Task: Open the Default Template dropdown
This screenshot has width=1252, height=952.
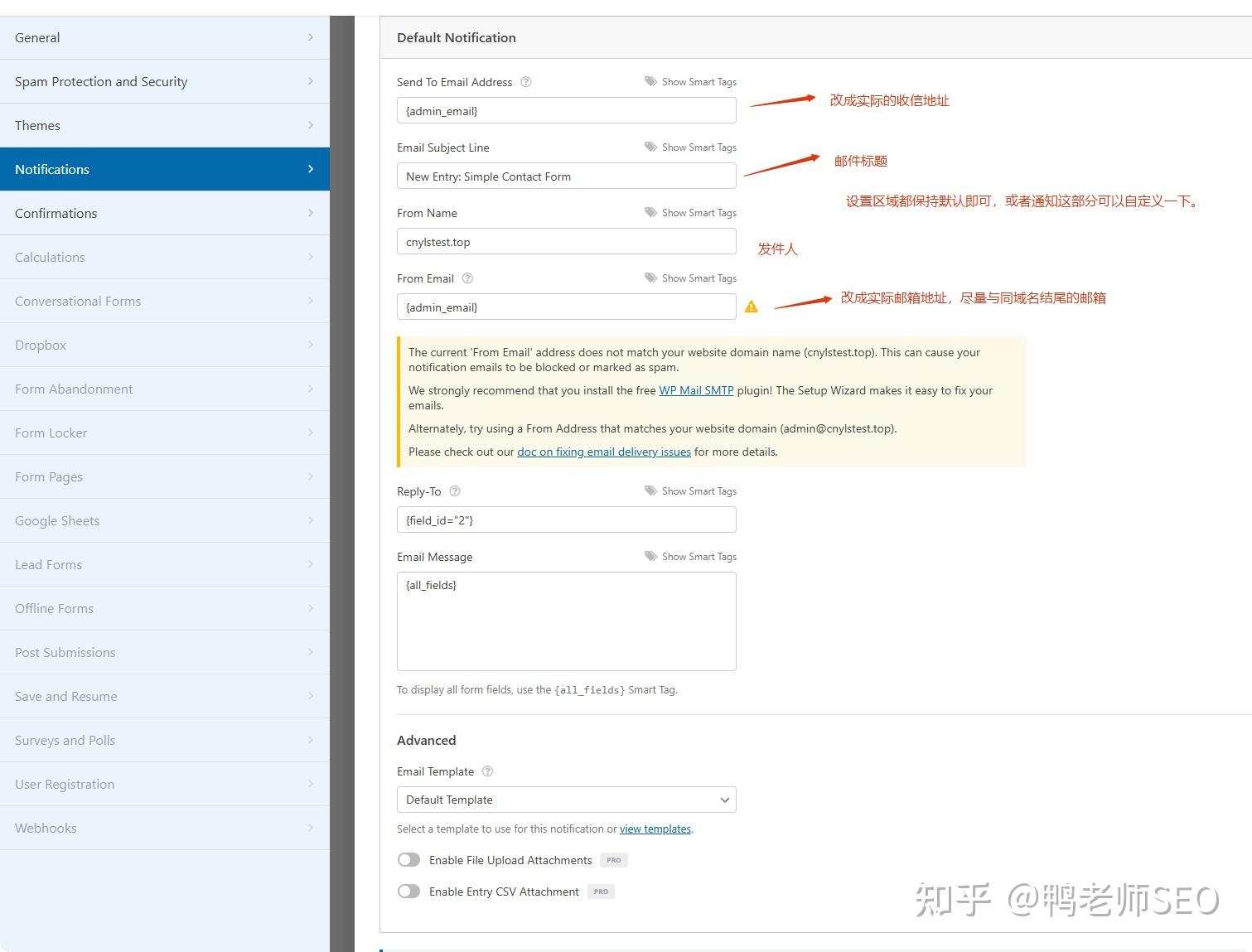Action: tap(566, 800)
